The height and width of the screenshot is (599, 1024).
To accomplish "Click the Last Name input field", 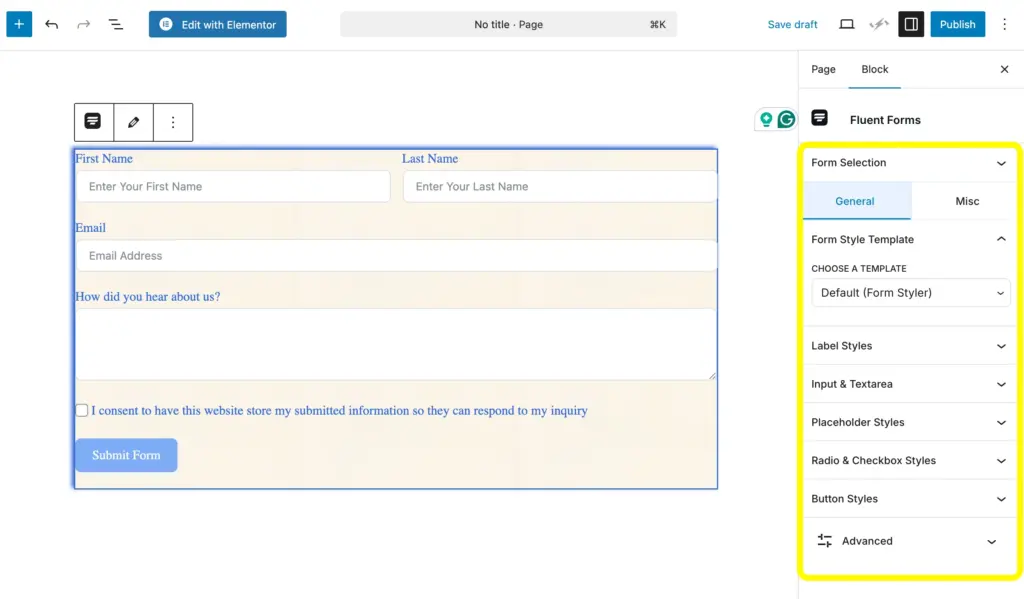I will pos(560,186).
